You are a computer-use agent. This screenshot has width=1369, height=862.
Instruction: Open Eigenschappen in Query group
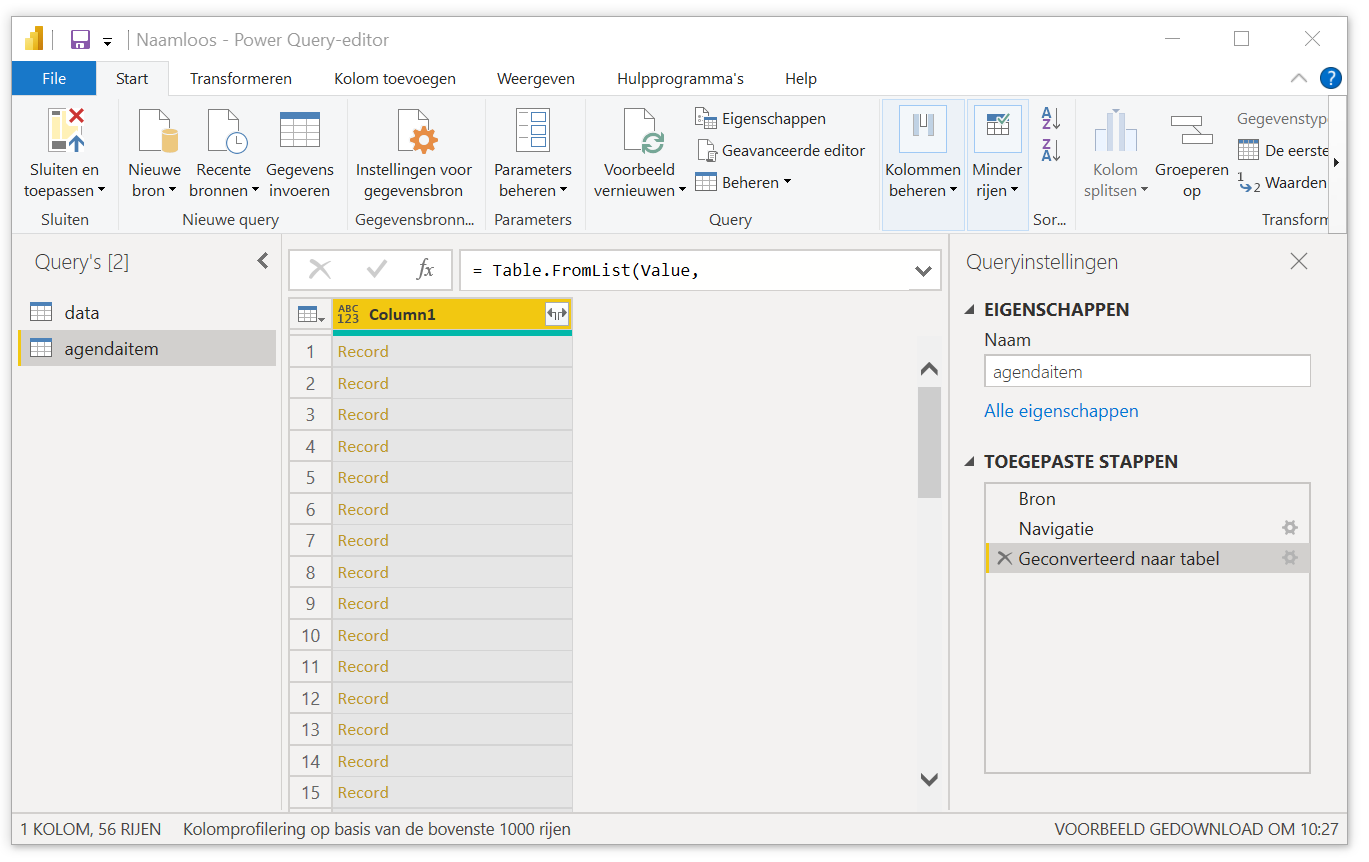(x=760, y=119)
